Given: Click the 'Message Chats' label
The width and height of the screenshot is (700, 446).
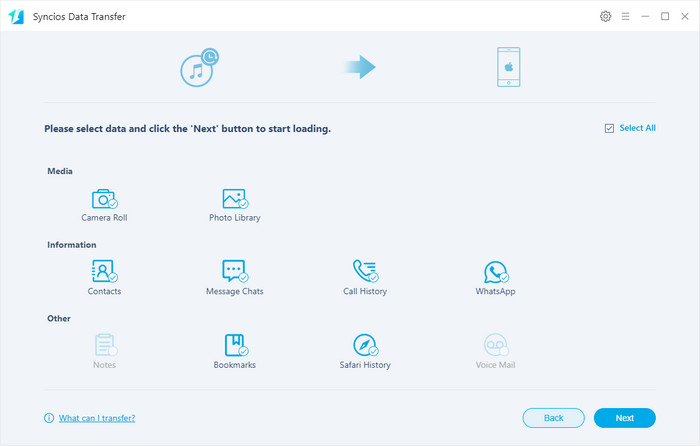Looking at the screenshot, I should click(235, 292).
